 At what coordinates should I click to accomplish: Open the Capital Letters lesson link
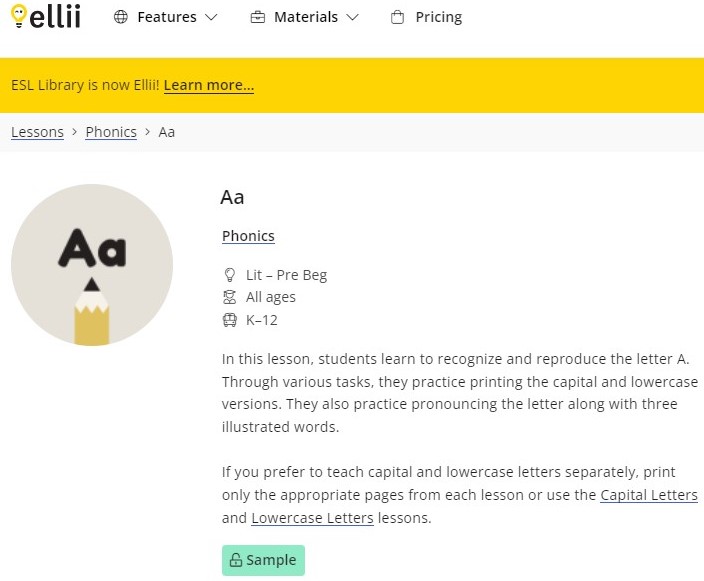pyautogui.click(x=649, y=495)
